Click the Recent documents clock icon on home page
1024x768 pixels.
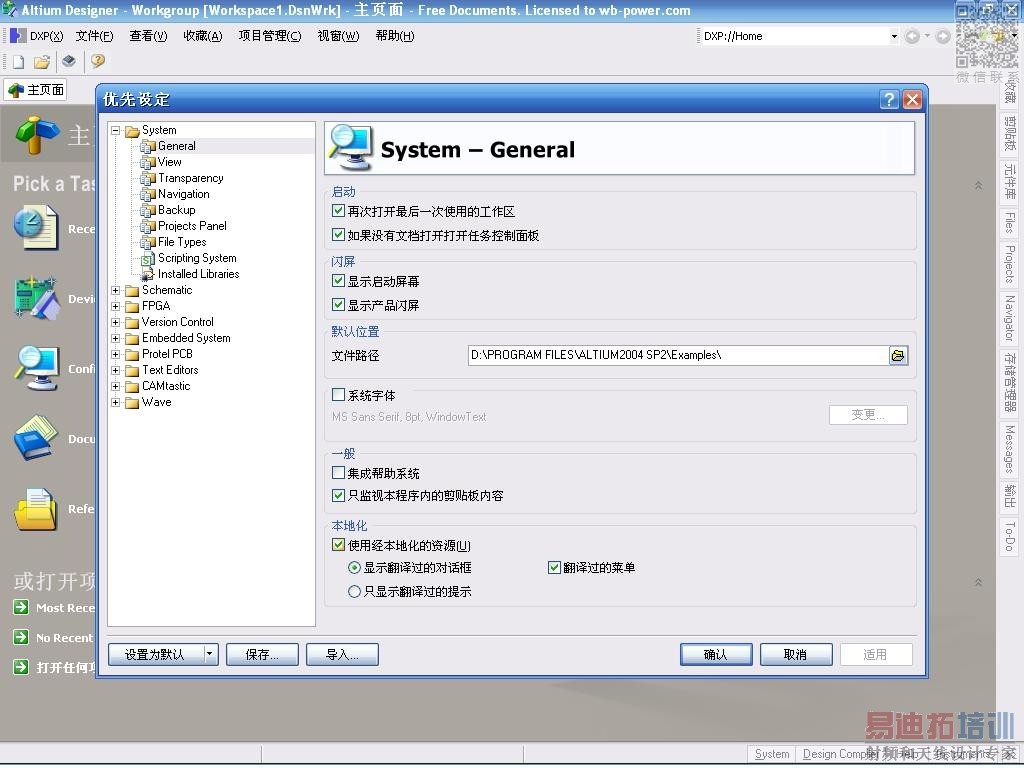pyautogui.click(x=37, y=227)
